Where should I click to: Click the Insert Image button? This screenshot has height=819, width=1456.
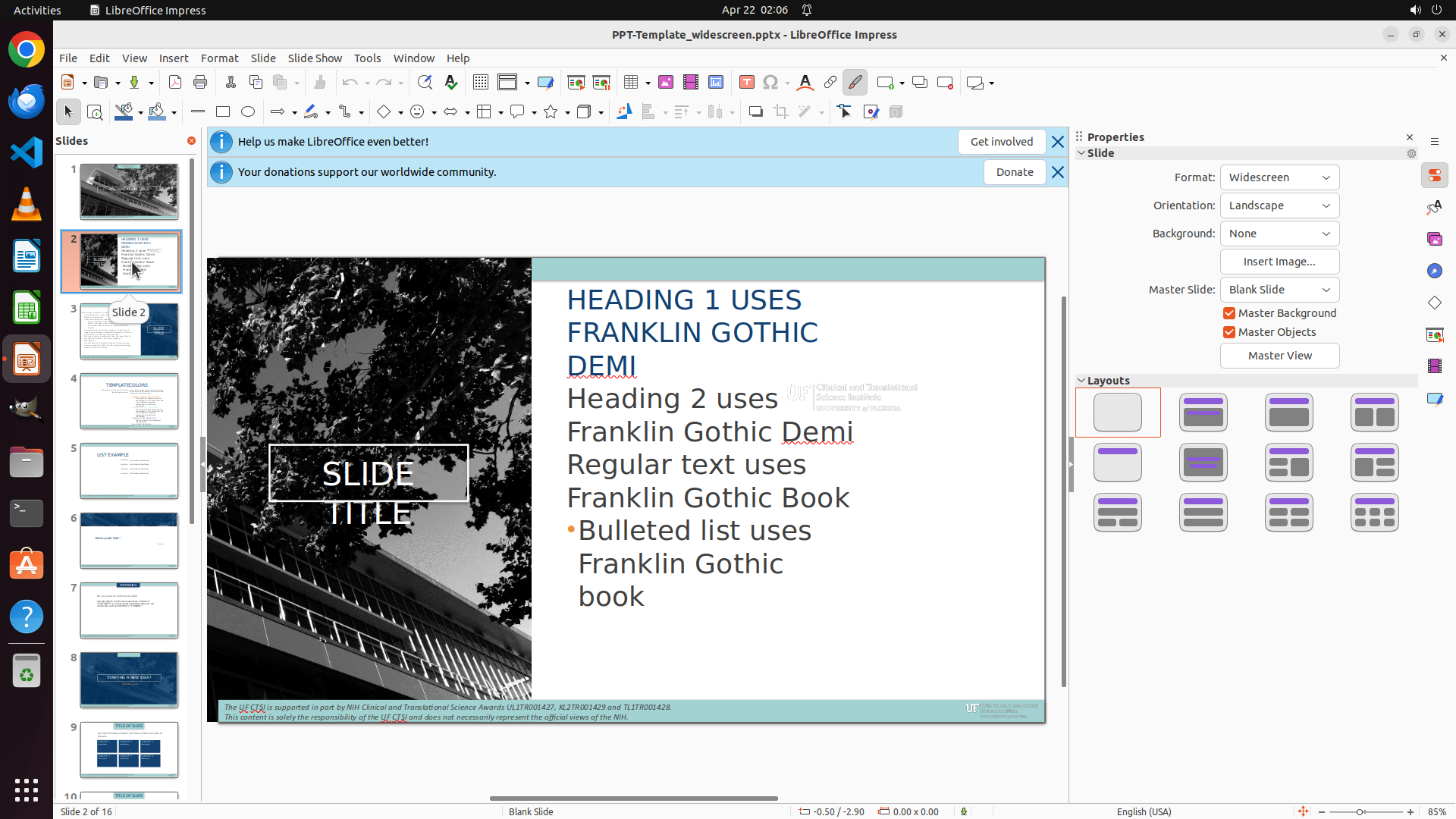pos(1279,262)
